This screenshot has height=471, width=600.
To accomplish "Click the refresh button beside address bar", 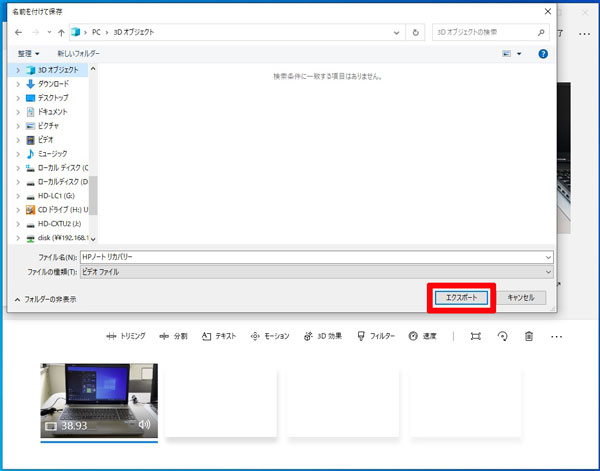I will point(416,33).
